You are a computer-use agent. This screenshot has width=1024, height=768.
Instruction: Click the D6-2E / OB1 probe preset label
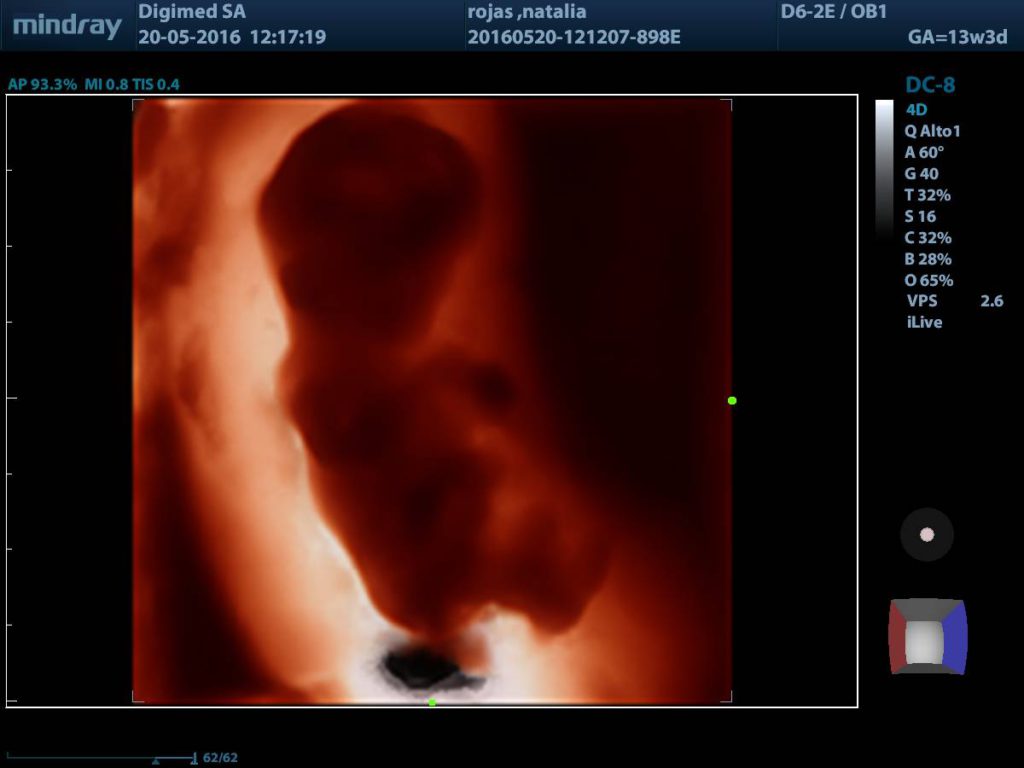832,13
